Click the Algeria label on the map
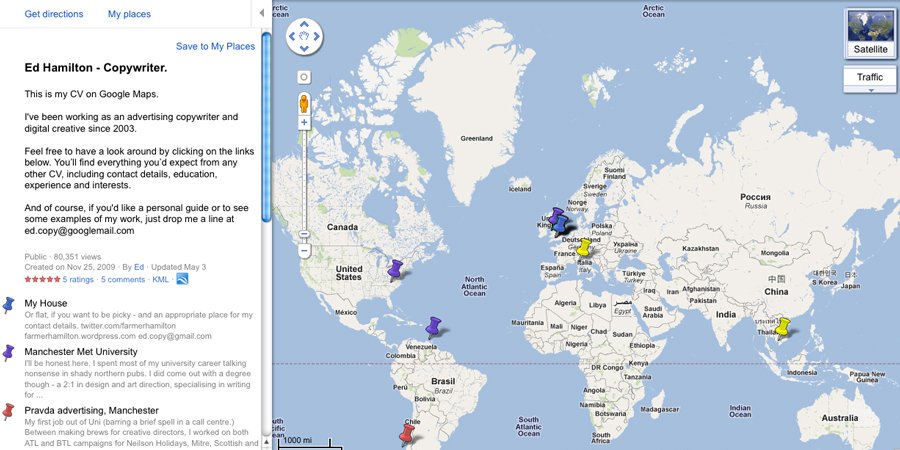Viewport: 900px width, 450px height. [565, 302]
